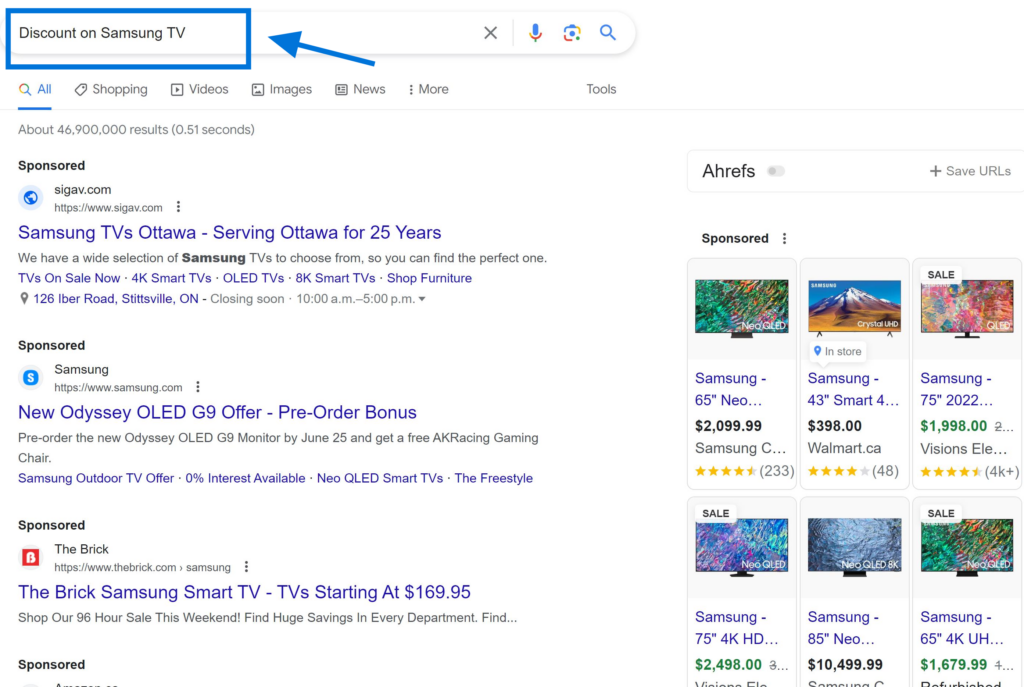Viewport: 1024px width, 687px height.
Task: Open Google Lens image search
Action: tap(571, 32)
